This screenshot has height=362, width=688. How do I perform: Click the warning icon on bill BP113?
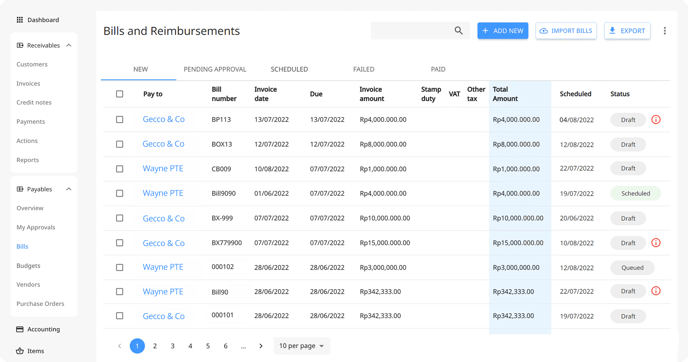pos(656,119)
